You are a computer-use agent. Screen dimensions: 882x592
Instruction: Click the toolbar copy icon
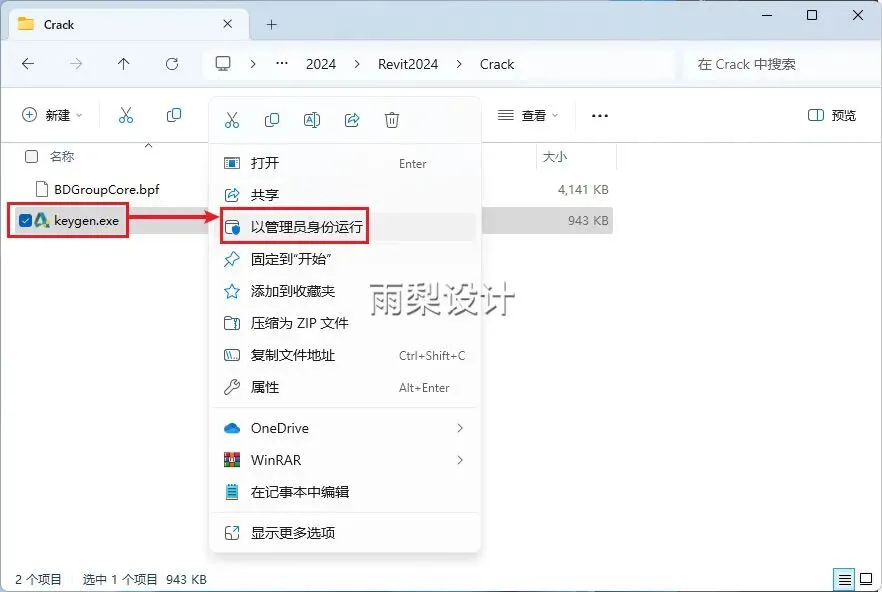point(174,115)
